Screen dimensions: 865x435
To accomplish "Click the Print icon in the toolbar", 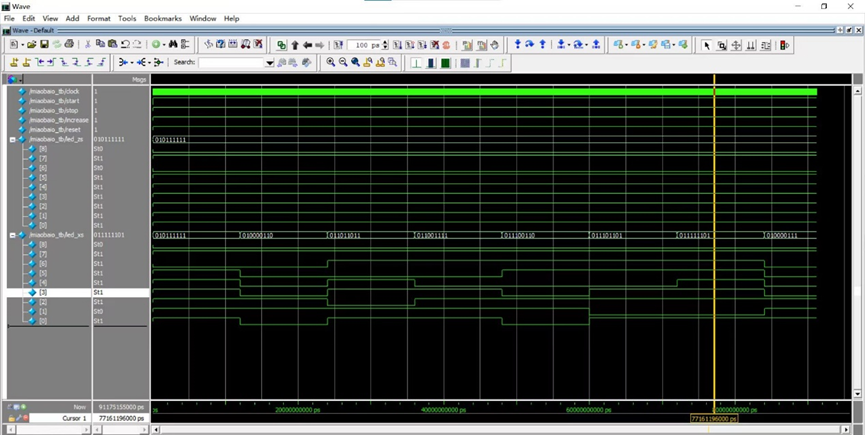I will (x=69, y=45).
